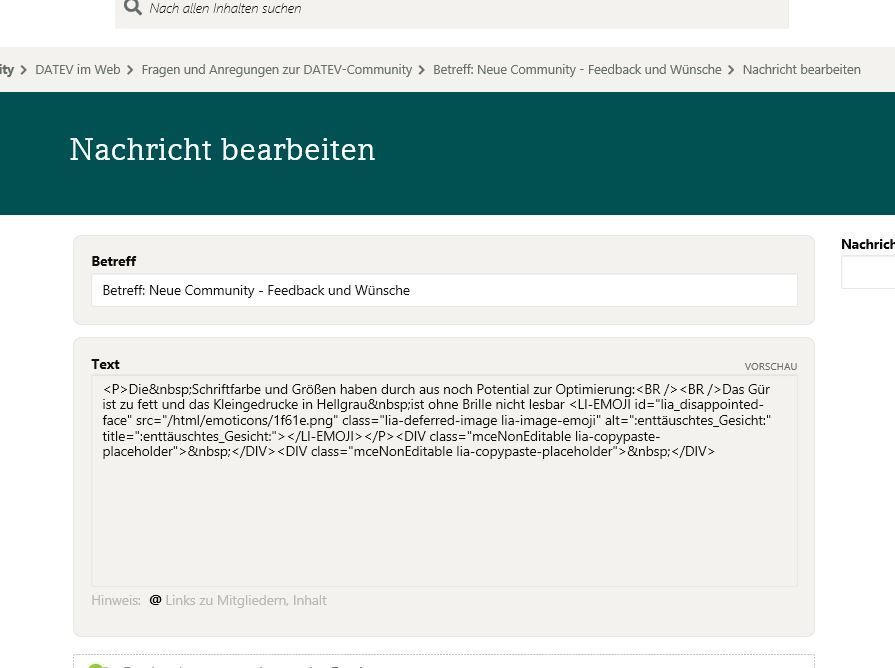895x668 pixels.
Task: Click the chevron before DATEV im Web
Action: [x=24, y=70]
